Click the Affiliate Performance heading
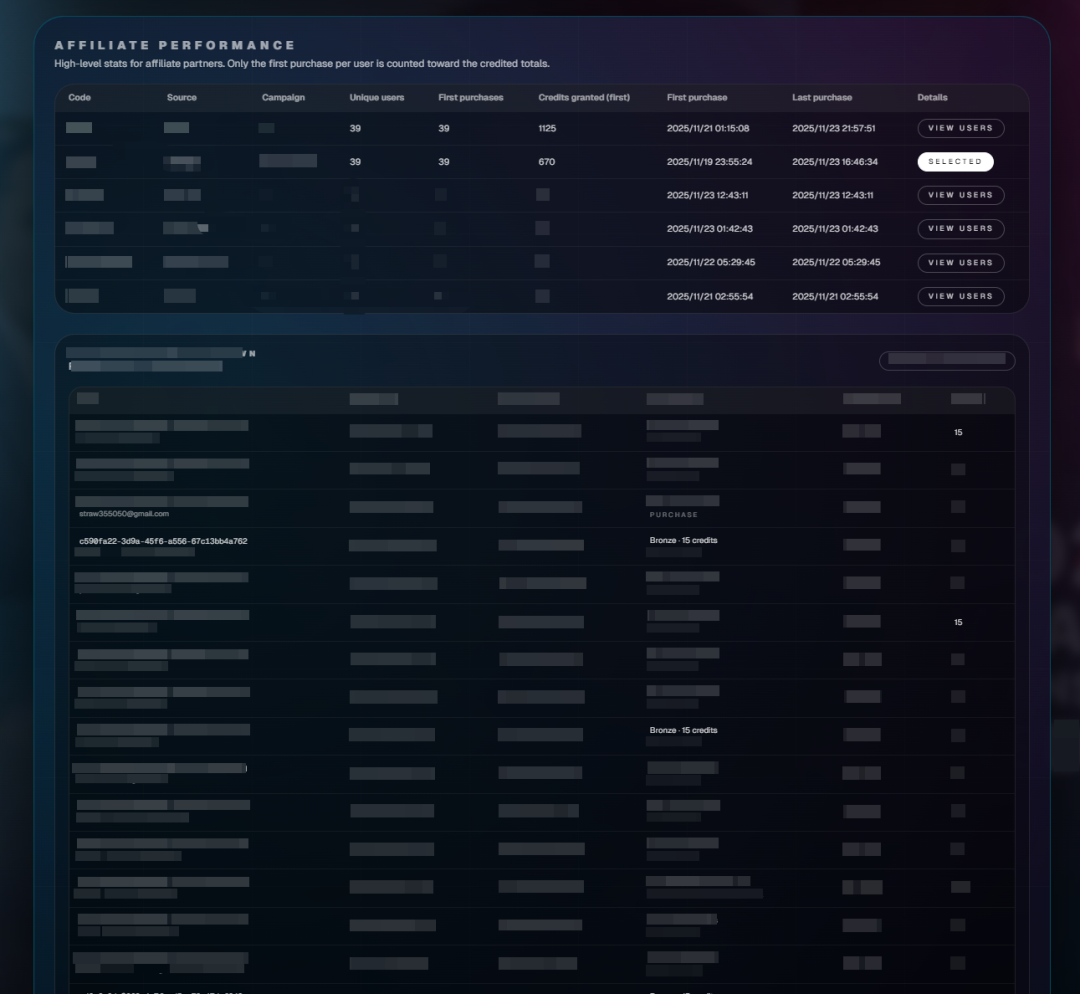 [175, 45]
